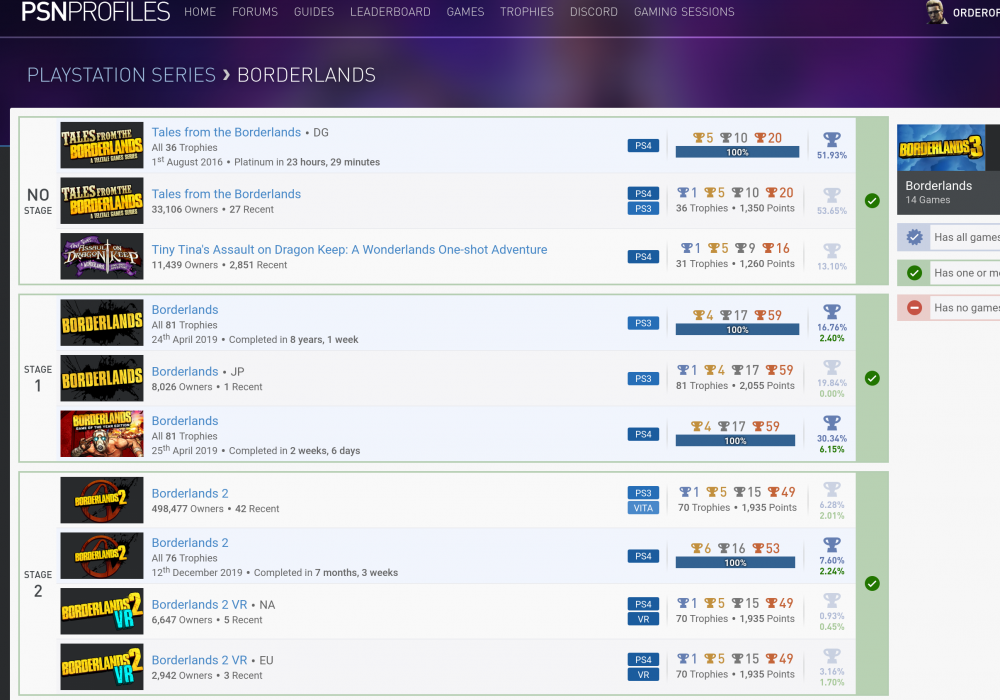Screen dimensions: 1000x700
Task: Click the ORDEROF user avatar in the top bar
Action: coord(936,12)
